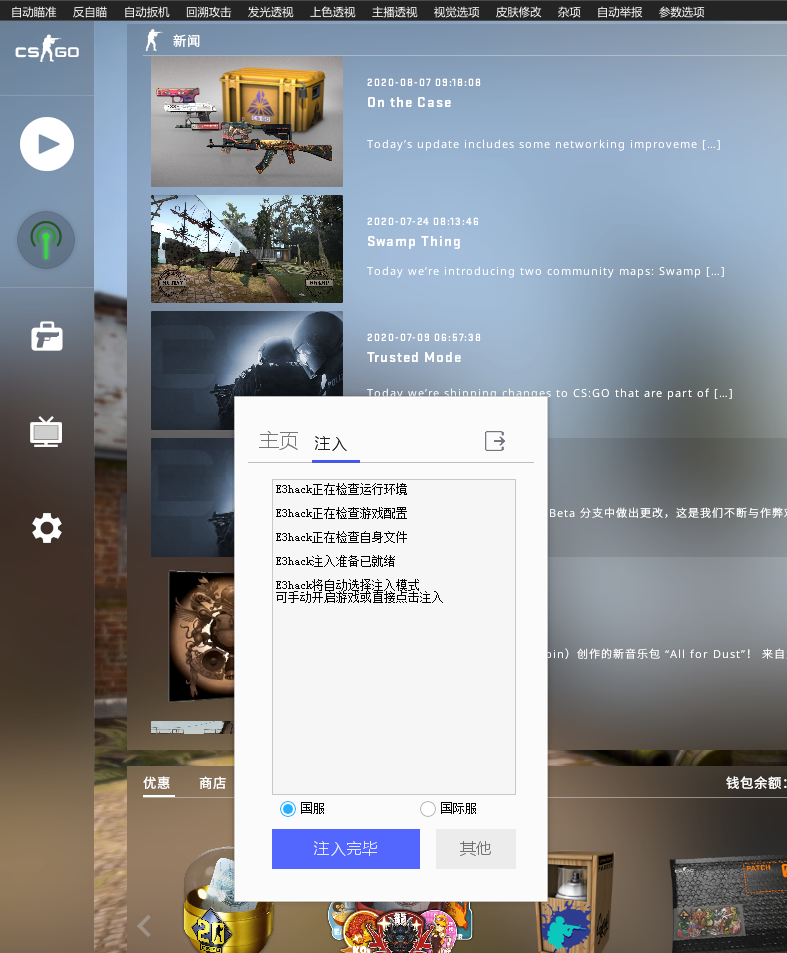Open the settings gear icon

(x=47, y=528)
